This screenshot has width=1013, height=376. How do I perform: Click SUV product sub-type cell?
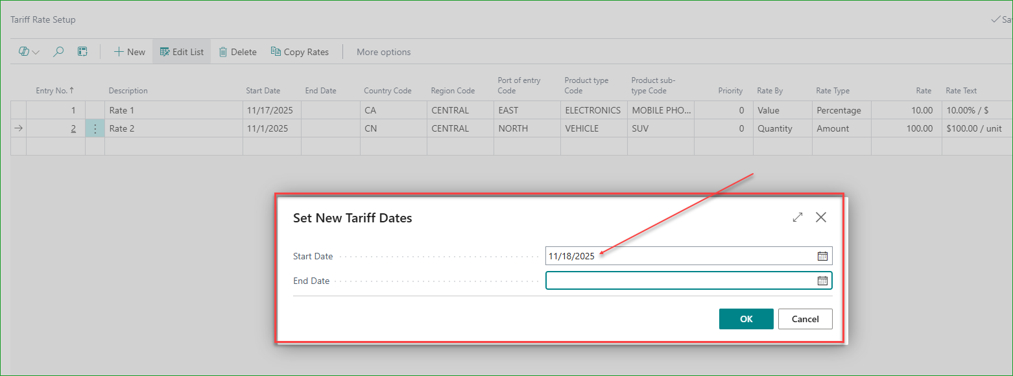pos(660,129)
